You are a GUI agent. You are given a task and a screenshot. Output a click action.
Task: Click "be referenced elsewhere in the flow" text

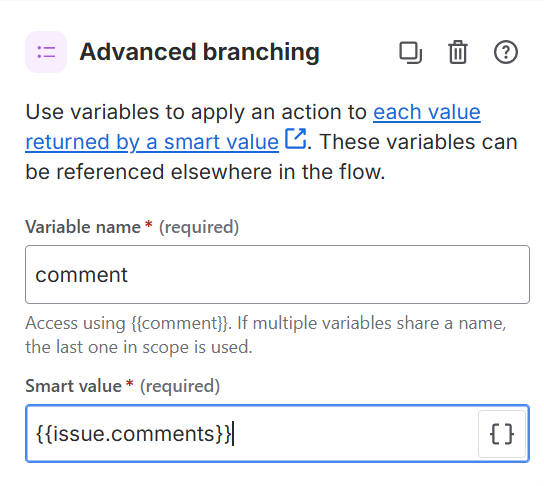[205, 172]
